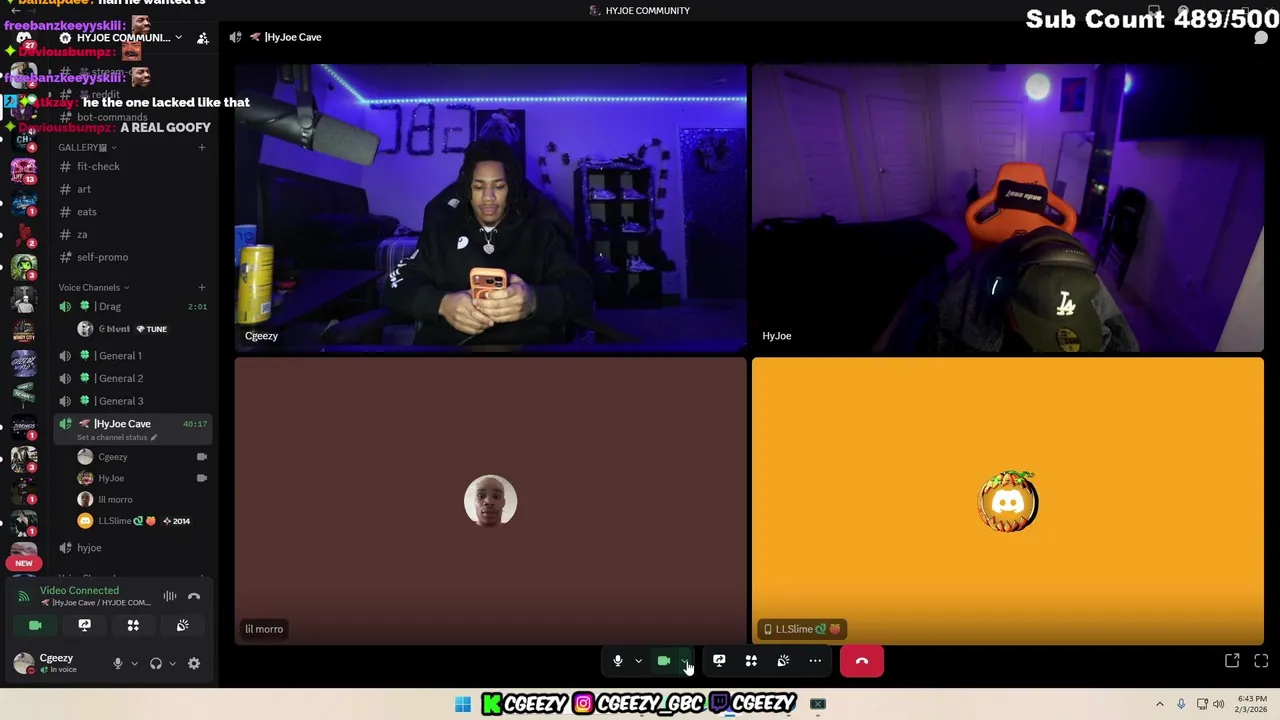Share your screen from the call control bar
Image resolution: width=1280 pixels, height=720 pixels.
pyautogui.click(x=719, y=661)
